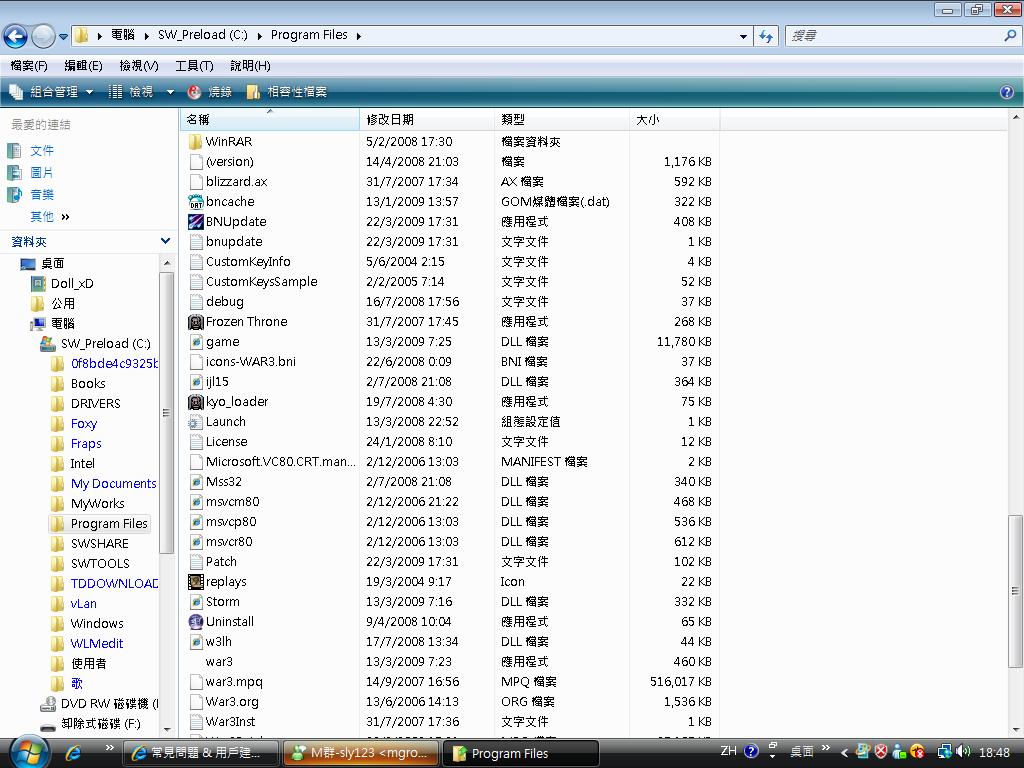Viewport: 1024px width, 768px height.
Task: Open address bar history dropdown arrow
Action: 743,36
